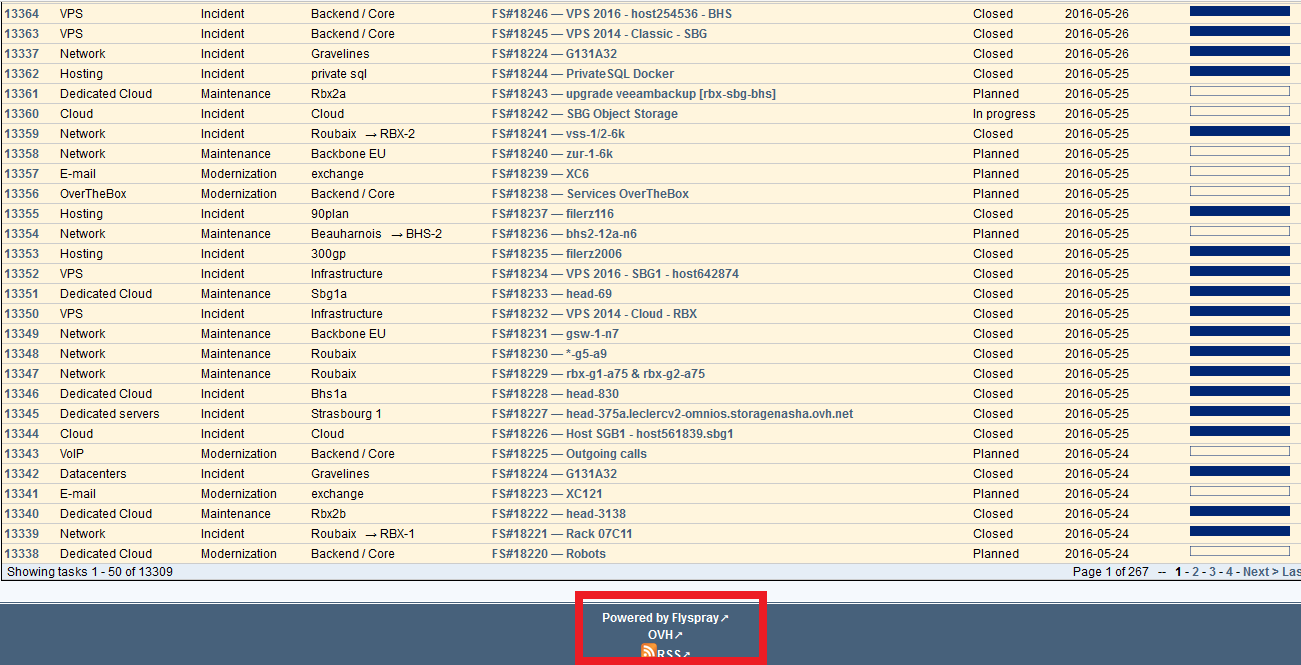Open FS#18228 head-830 task
The height and width of the screenshot is (665, 1301).
(x=555, y=394)
